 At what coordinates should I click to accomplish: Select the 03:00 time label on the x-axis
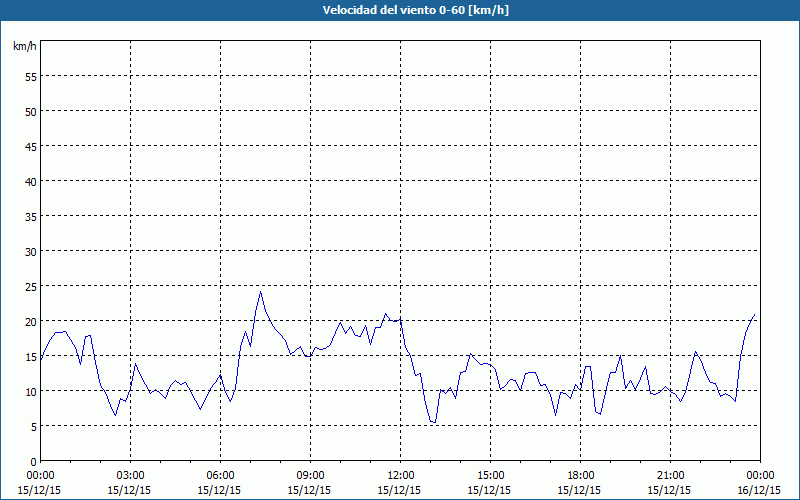(x=130, y=475)
